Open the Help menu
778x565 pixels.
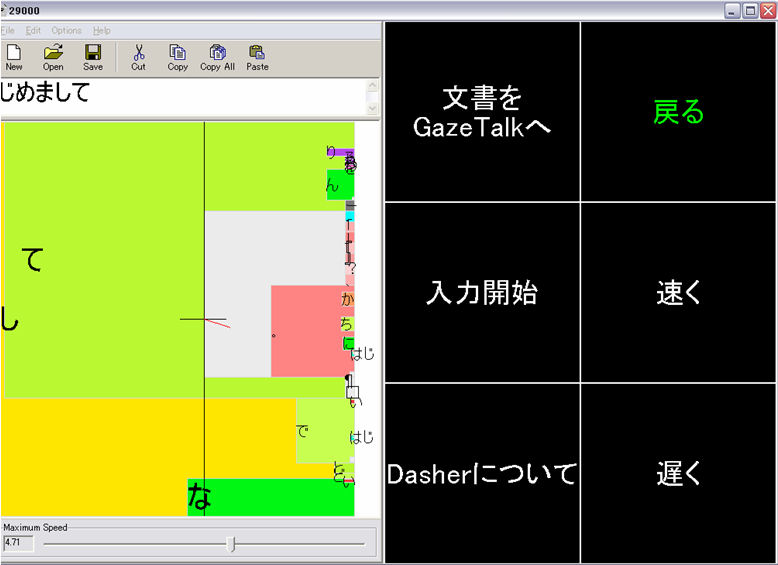pos(102,31)
